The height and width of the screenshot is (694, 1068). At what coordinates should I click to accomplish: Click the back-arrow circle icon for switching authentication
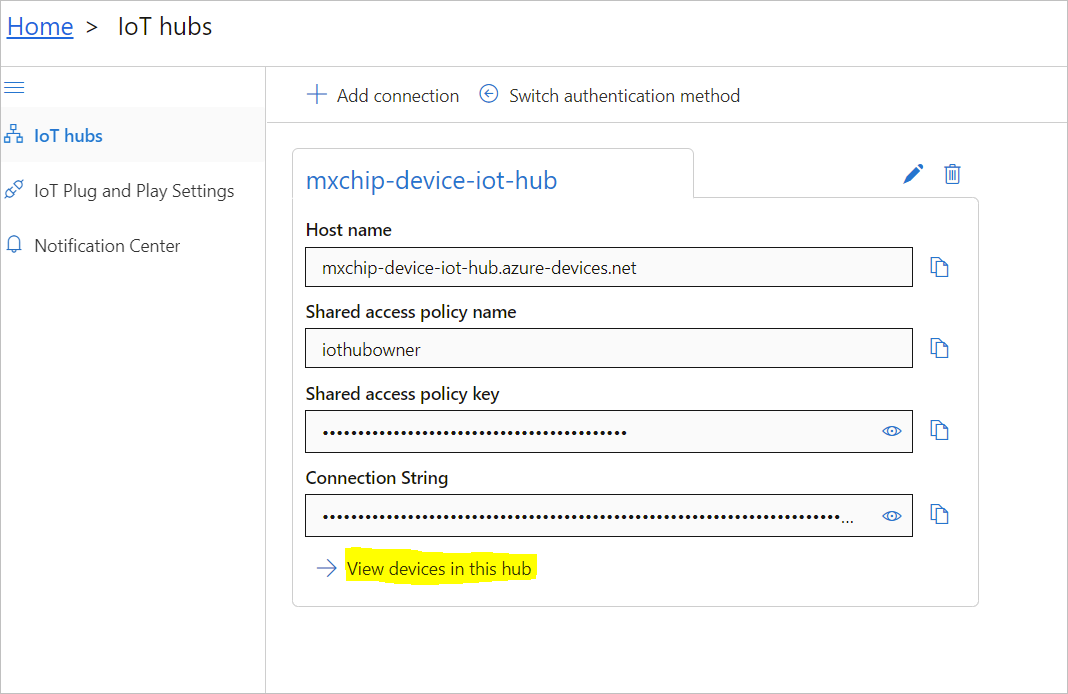pos(489,94)
